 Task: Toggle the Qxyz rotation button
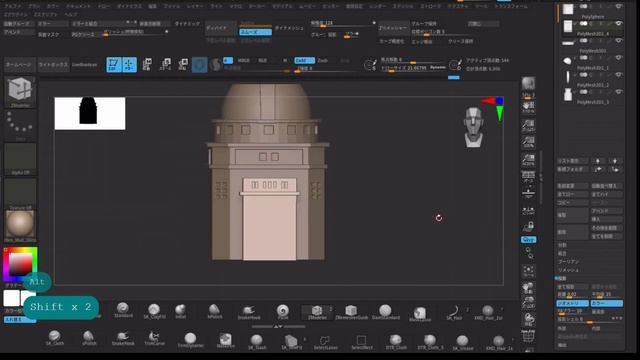click(529, 240)
